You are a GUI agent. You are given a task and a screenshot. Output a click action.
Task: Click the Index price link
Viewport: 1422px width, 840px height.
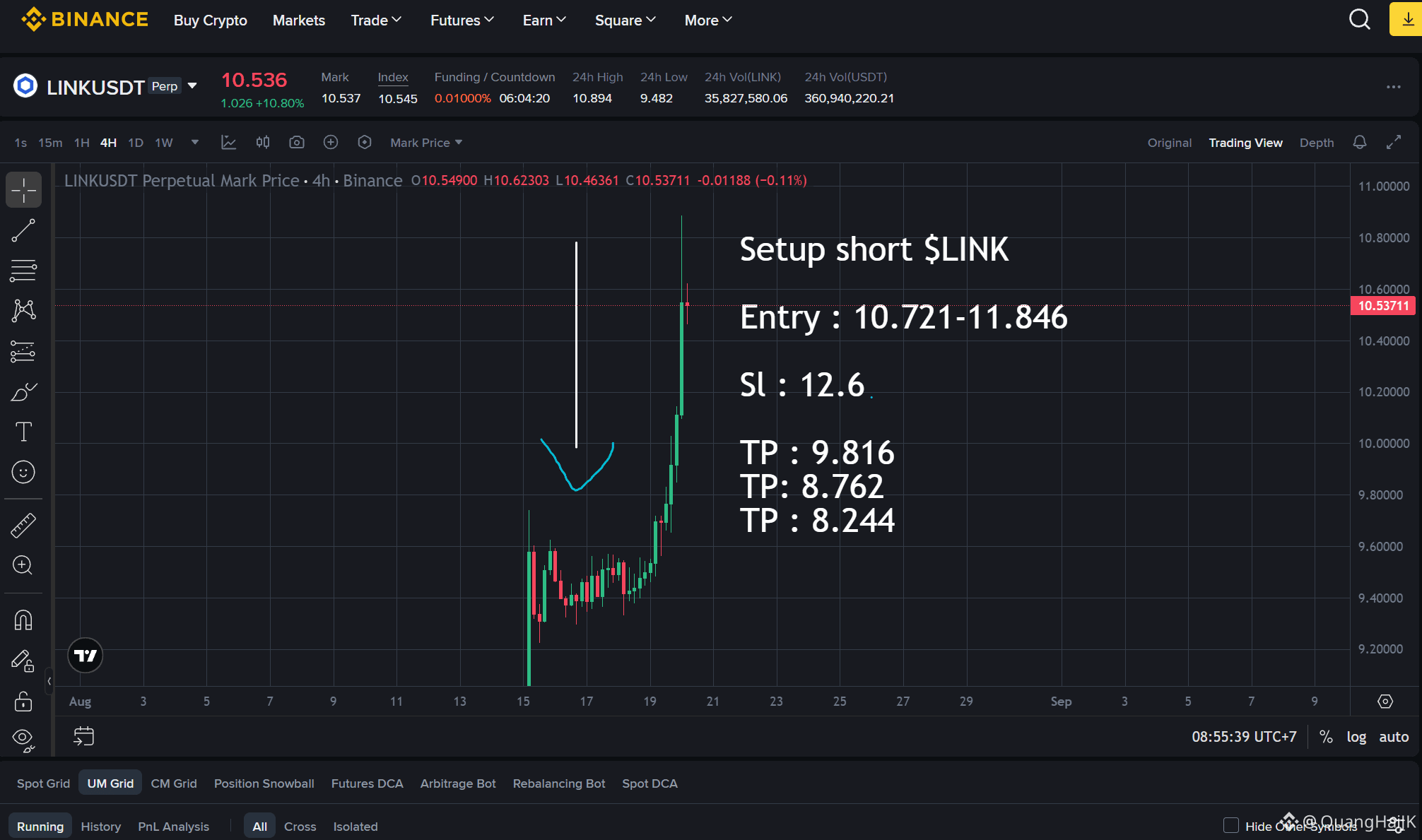point(393,77)
